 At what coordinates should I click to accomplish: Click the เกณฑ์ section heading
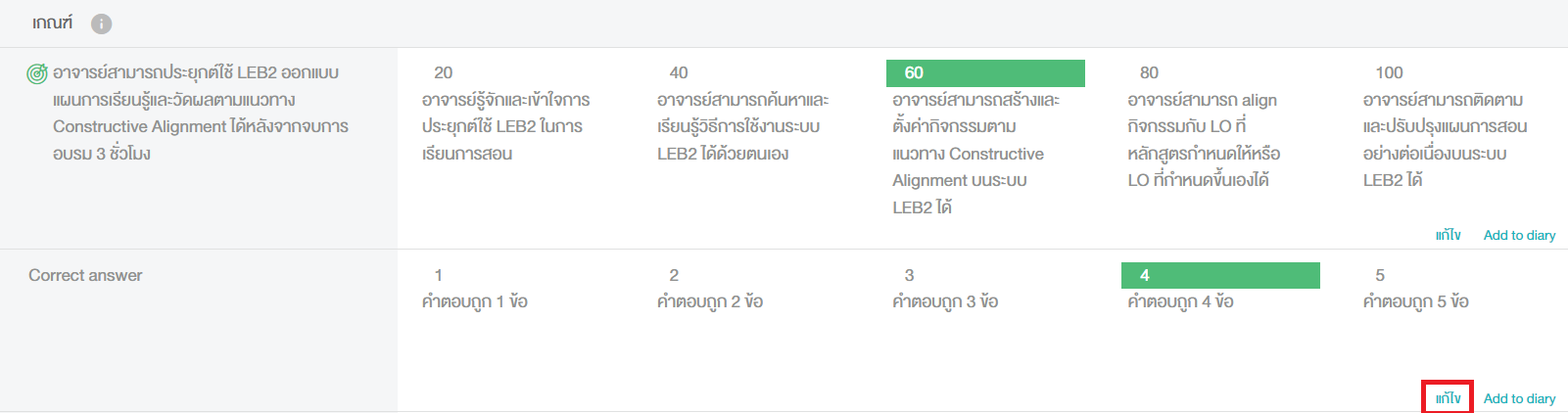point(52,23)
